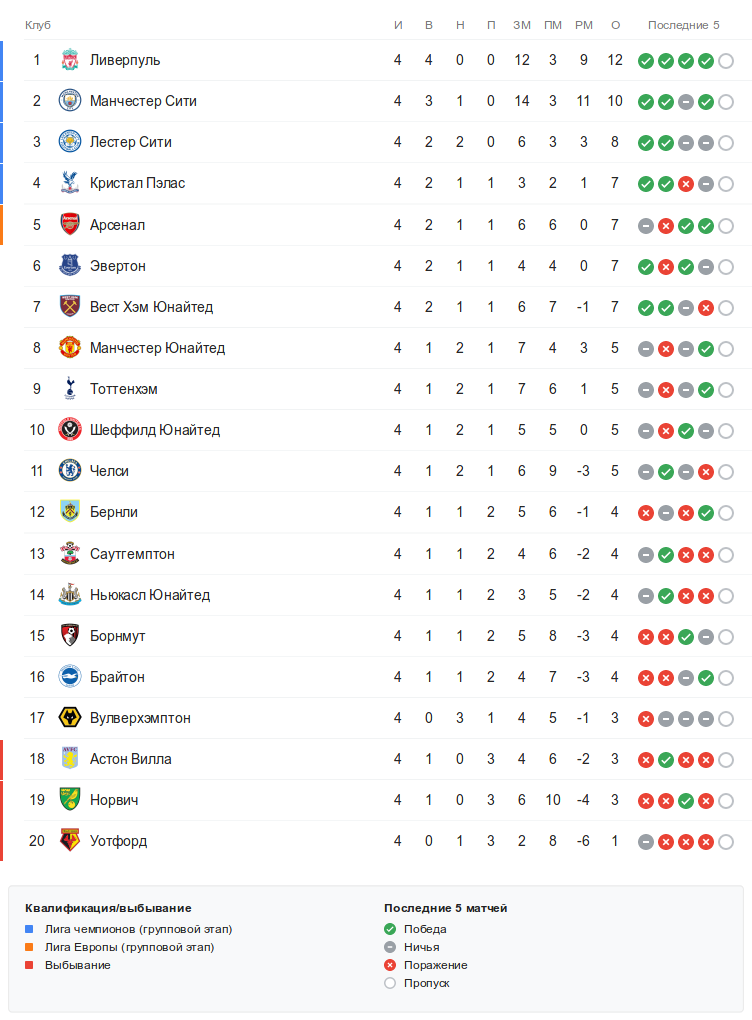This screenshot has width=752, height=1020.
Task: Click the green Победа legend icon
Action: (390, 929)
